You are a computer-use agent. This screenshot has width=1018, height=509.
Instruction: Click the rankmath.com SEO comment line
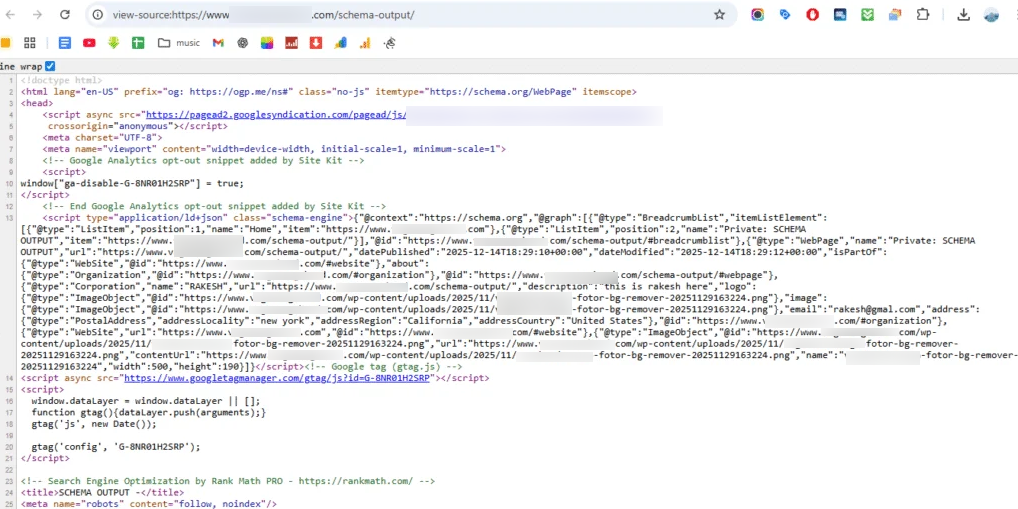click(228, 481)
